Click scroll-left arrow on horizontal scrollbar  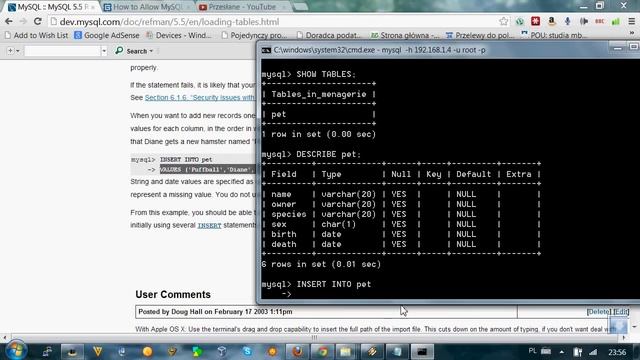tap(4, 338)
